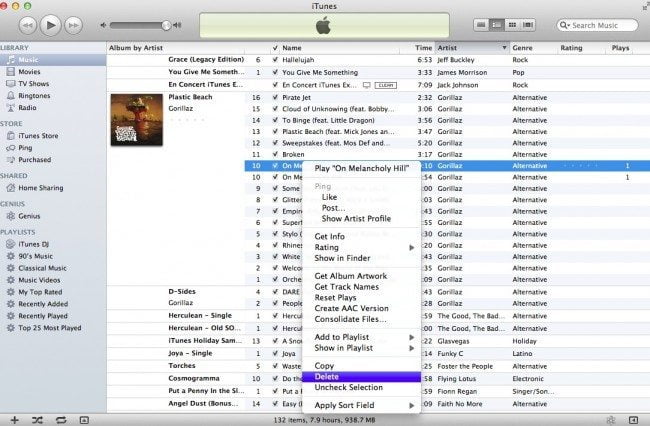Uncheck the To Binge track checkbox
The image size is (650, 426).
click(x=275, y=120)
